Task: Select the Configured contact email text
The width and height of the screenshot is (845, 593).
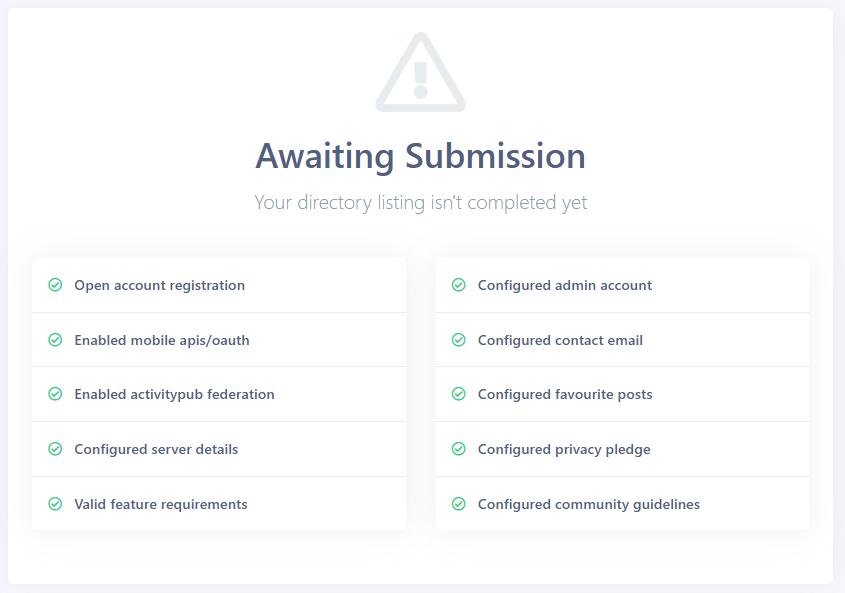Action: coord(560,340)
